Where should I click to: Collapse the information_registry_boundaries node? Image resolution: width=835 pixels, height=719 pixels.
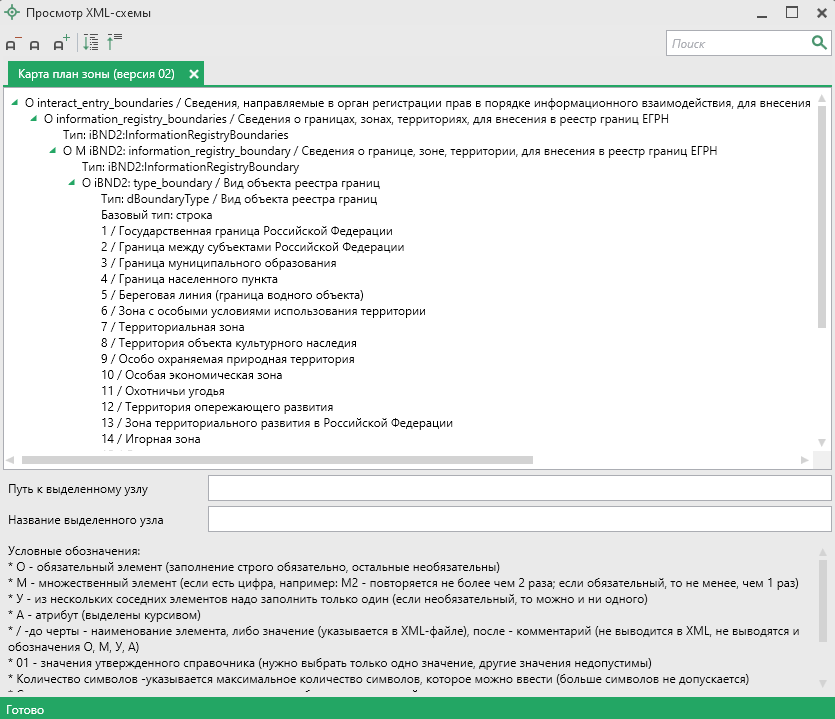click(x=33, y=119)
